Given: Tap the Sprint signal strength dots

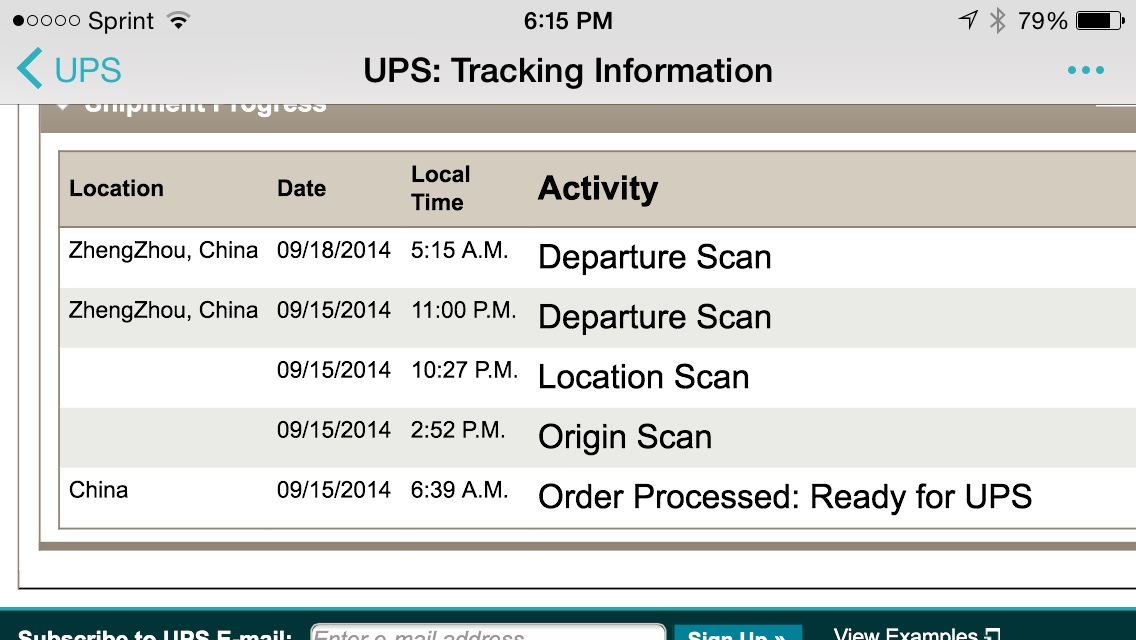Looking at the screenshot, I should click(x=46, y=21).
